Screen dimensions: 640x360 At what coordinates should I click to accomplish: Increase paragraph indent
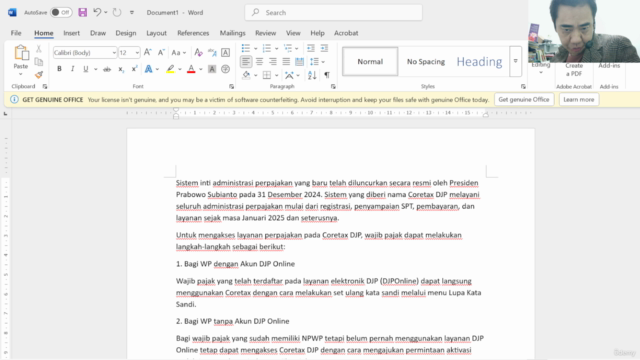point(324,48)
